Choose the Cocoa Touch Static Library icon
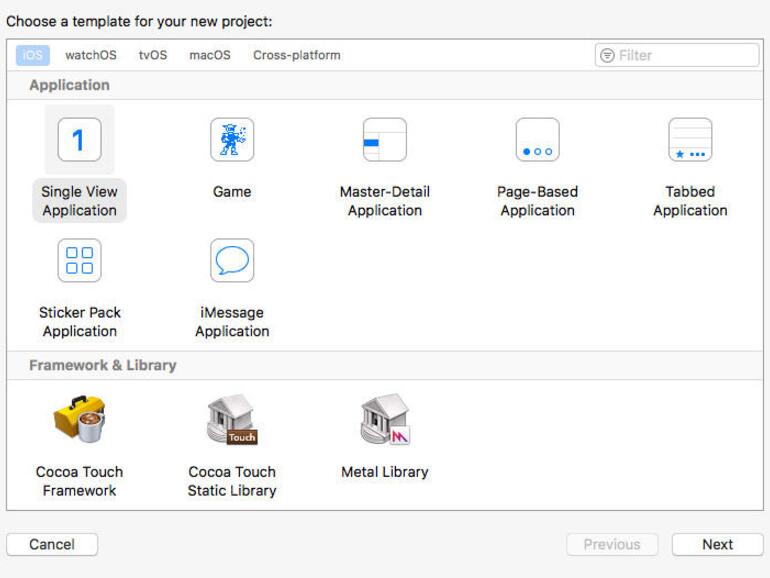Image resolution: width=770 pixels, height=578 pixels. click(232, 420)
